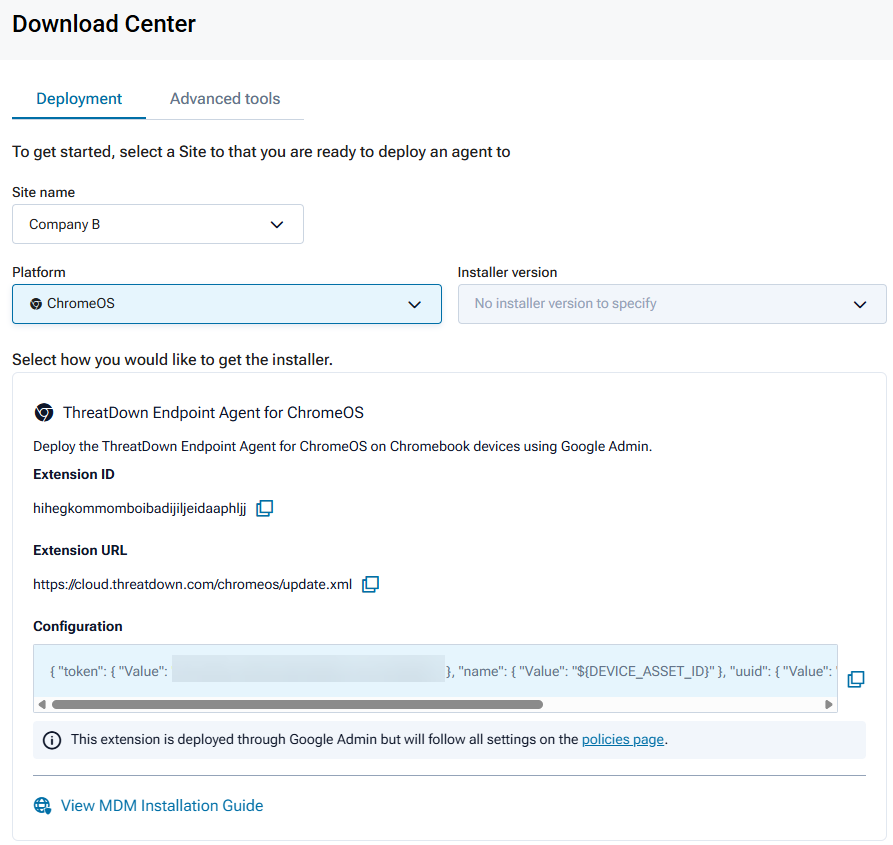This screenshot has height=845, width=893.
Task: Click the Installer version label
Action: pos(507,272)
